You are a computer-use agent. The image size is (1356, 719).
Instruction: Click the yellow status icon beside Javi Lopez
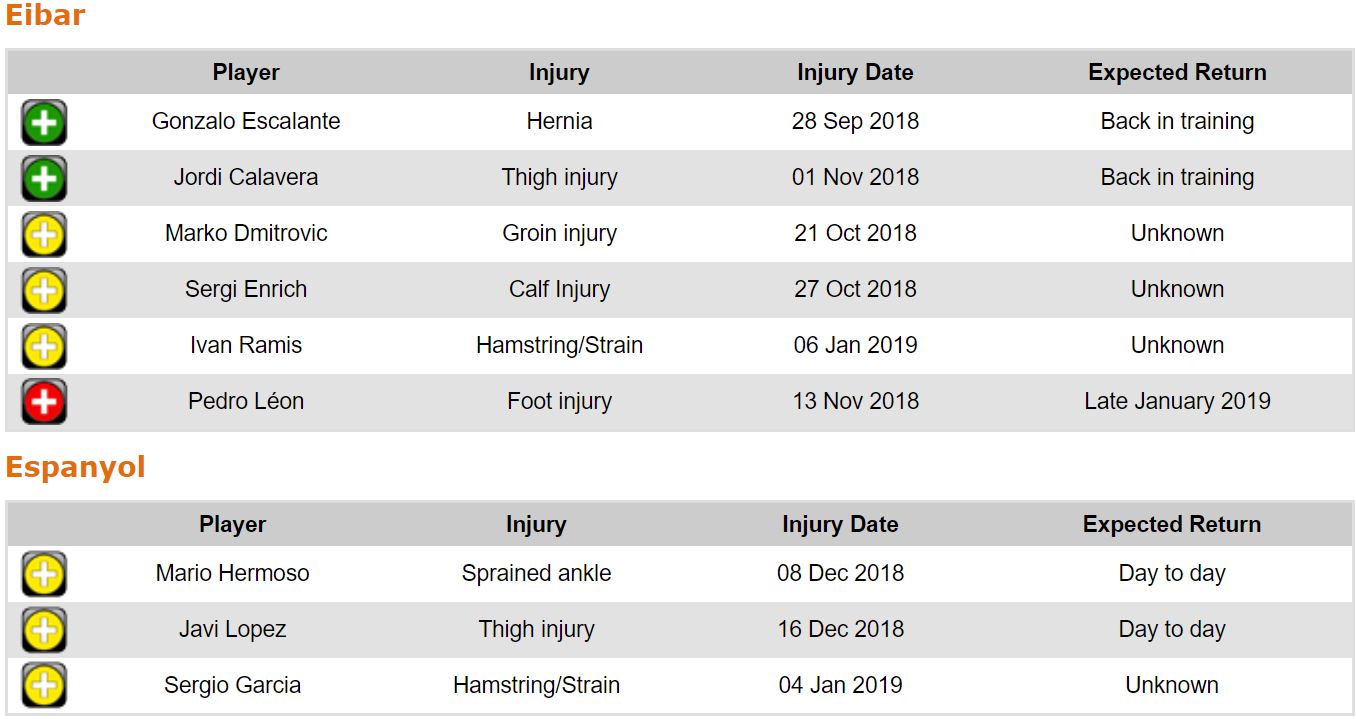(44, 631)
